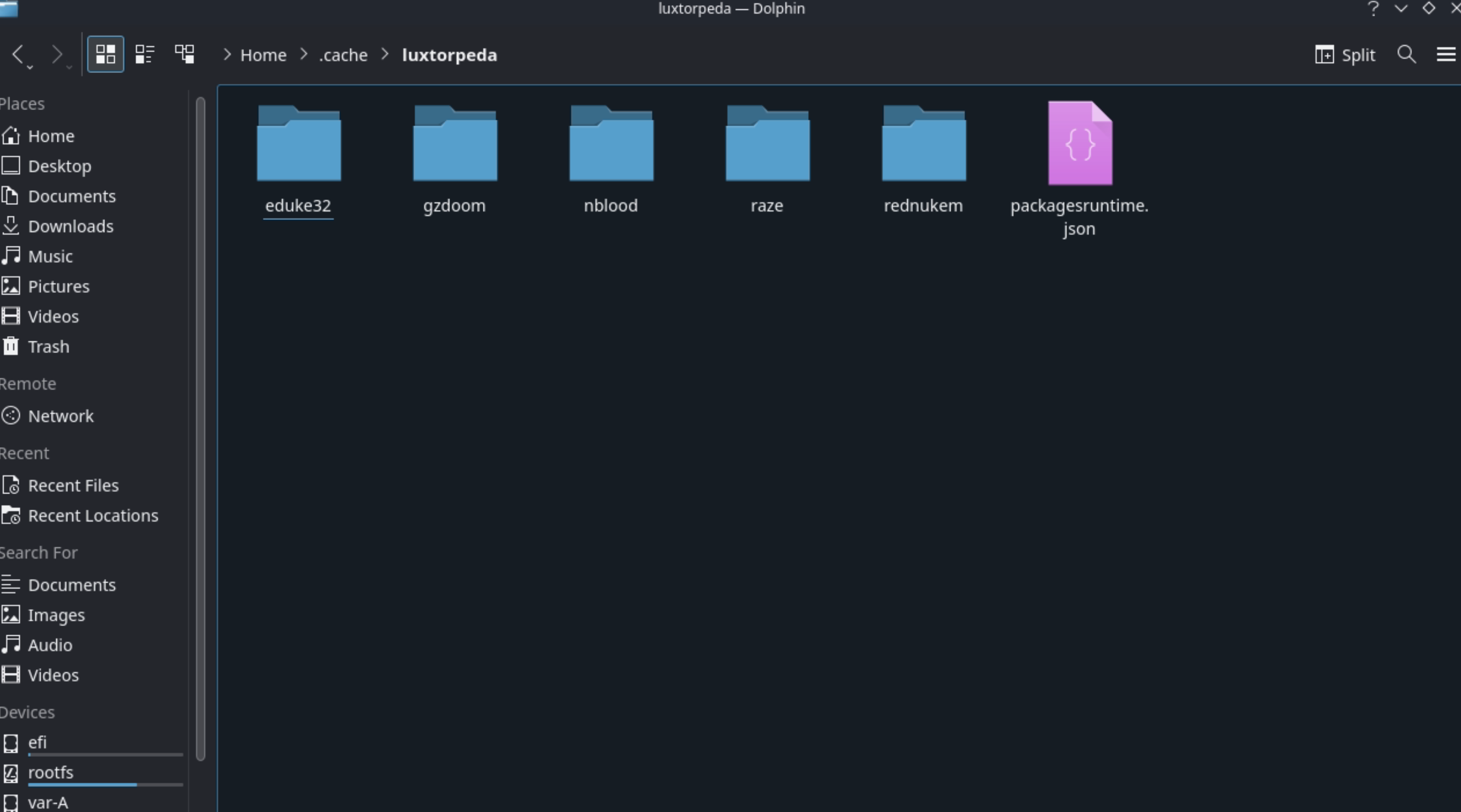This screenshot has width=1461, height=812.
Task: Open Recent Locations in sidebar
Action: click(93, 515)
